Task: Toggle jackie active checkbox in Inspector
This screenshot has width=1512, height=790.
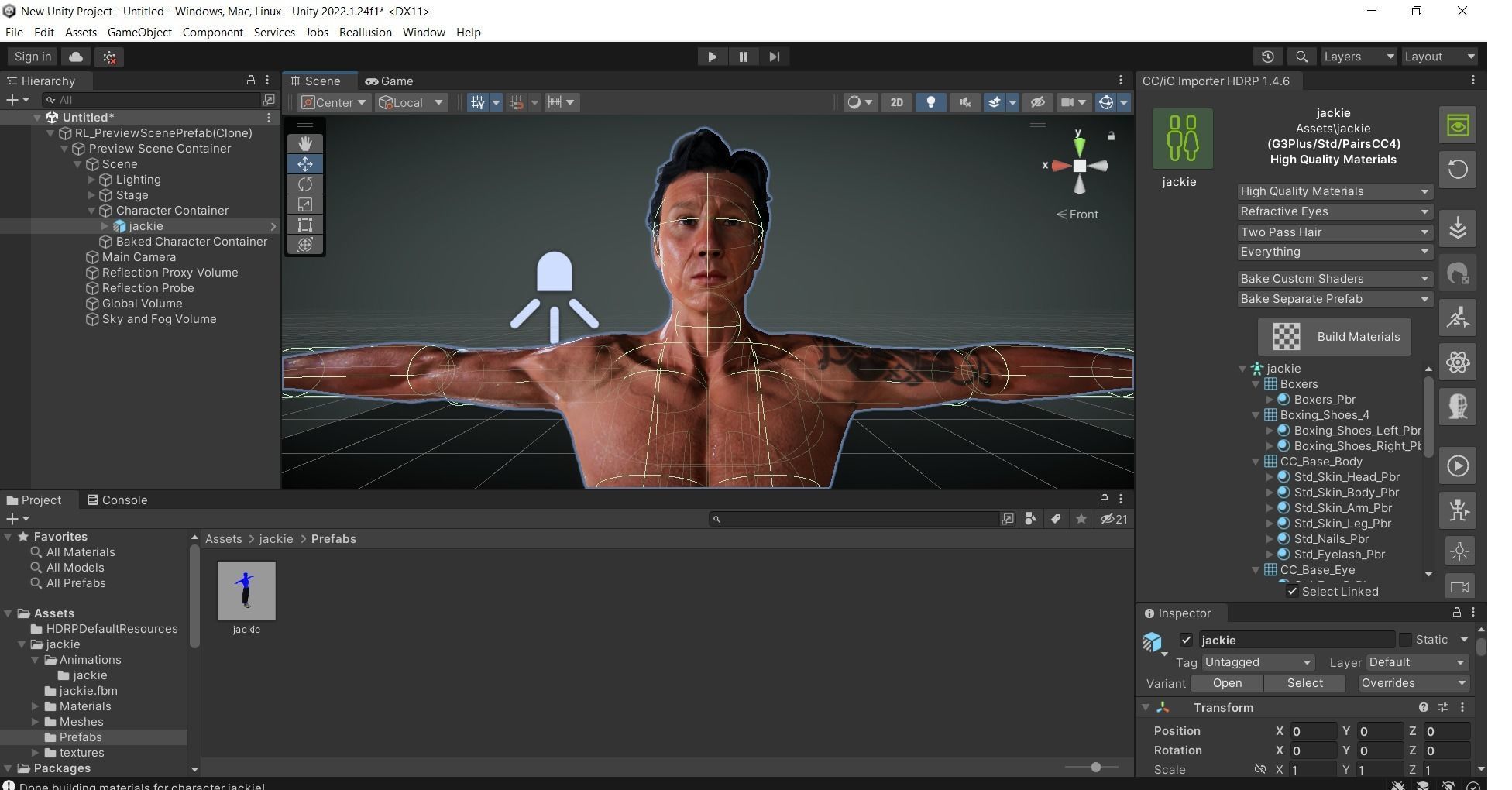Action: (1186, 640)
